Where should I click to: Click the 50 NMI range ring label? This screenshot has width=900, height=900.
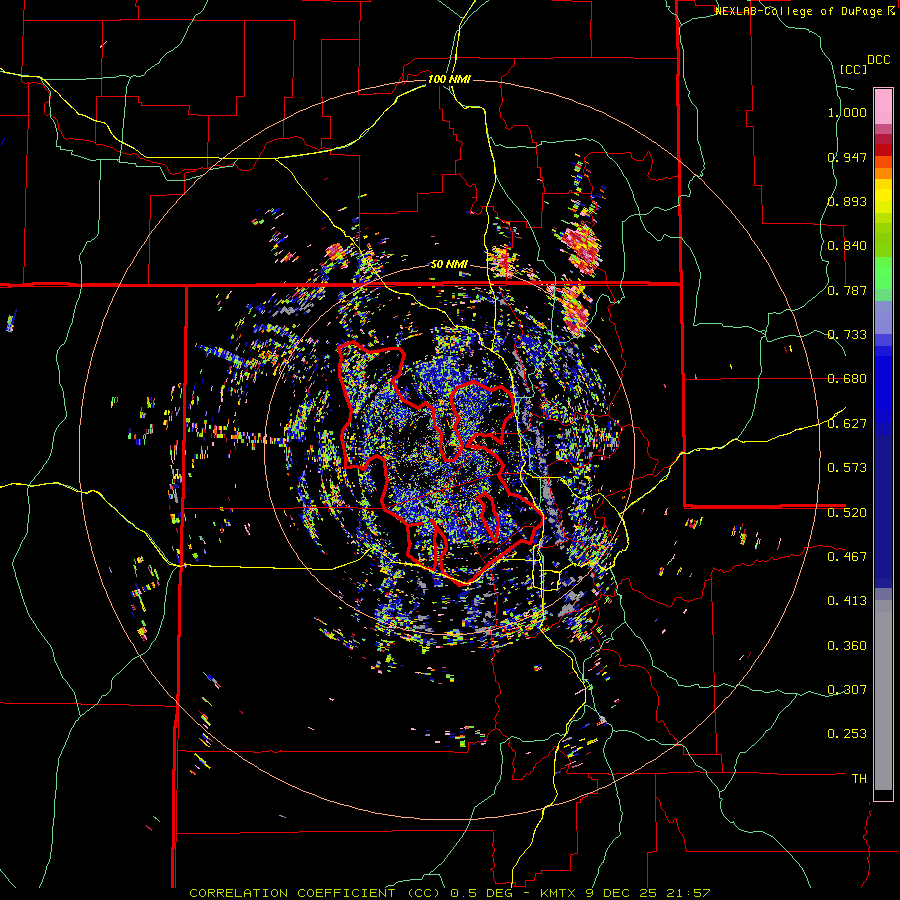tap(449, 265)
